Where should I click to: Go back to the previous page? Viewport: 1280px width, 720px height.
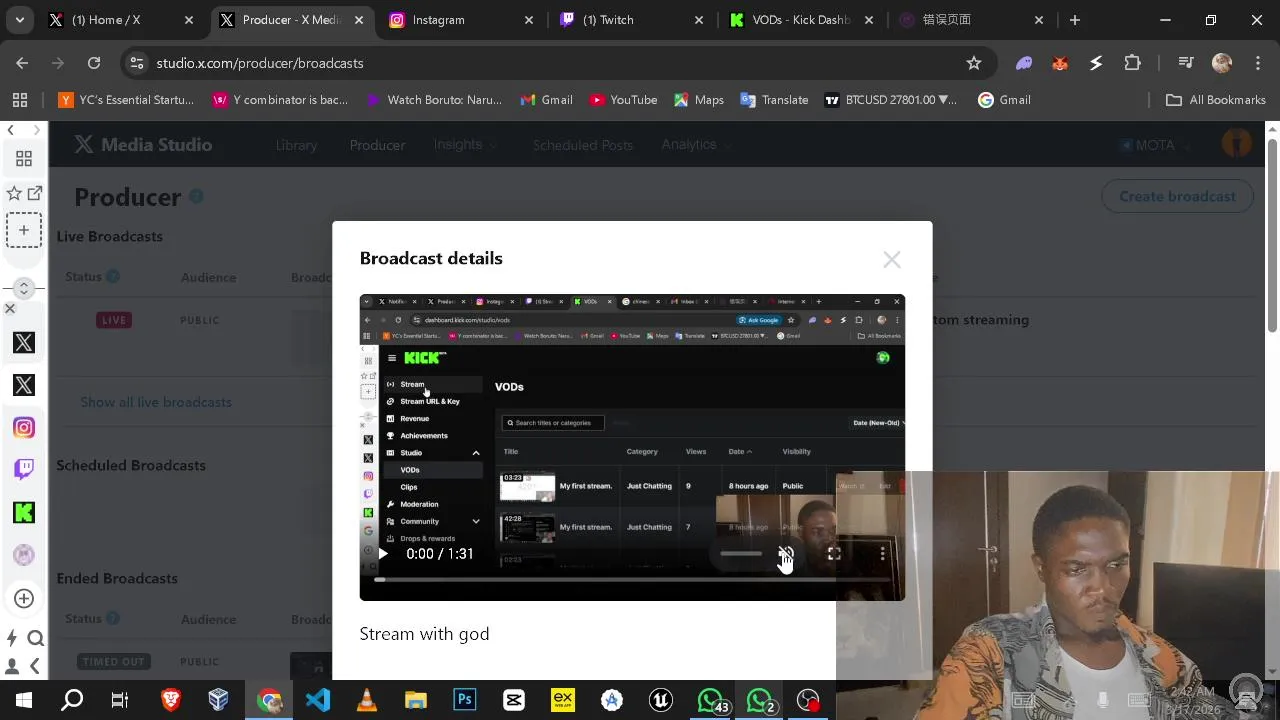click(x=22, y=63)
